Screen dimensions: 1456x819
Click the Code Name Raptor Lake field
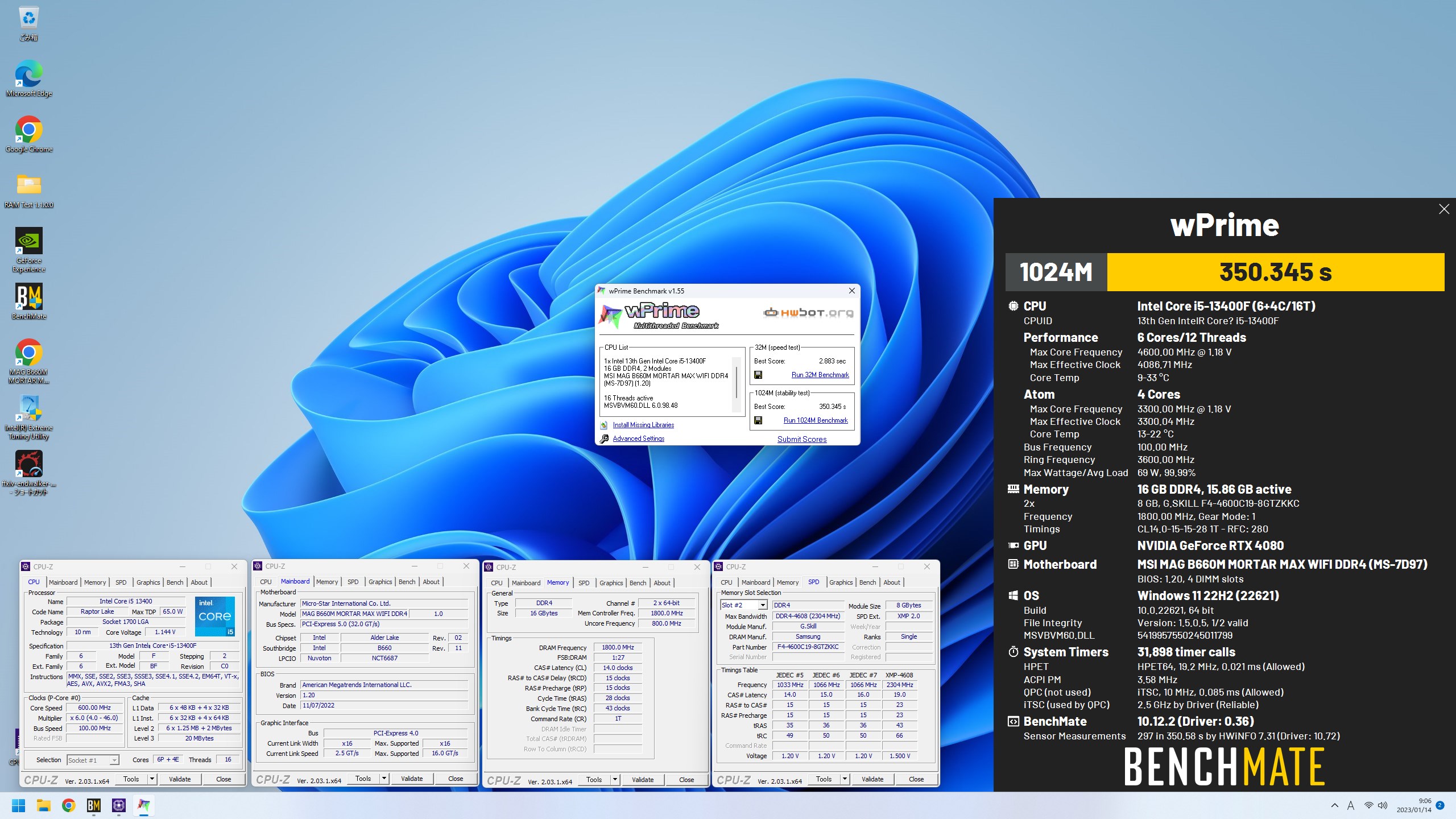(x=97, y=611)
